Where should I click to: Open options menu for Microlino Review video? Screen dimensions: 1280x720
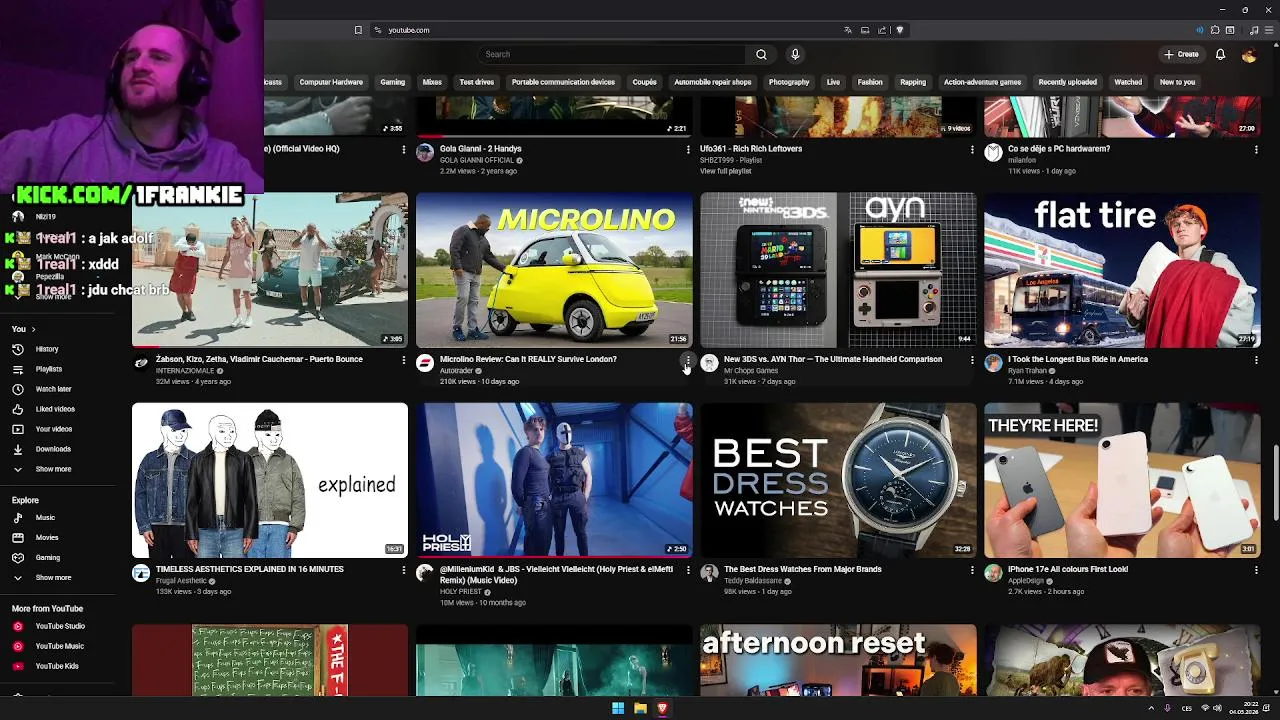click(x=688, y=360)
